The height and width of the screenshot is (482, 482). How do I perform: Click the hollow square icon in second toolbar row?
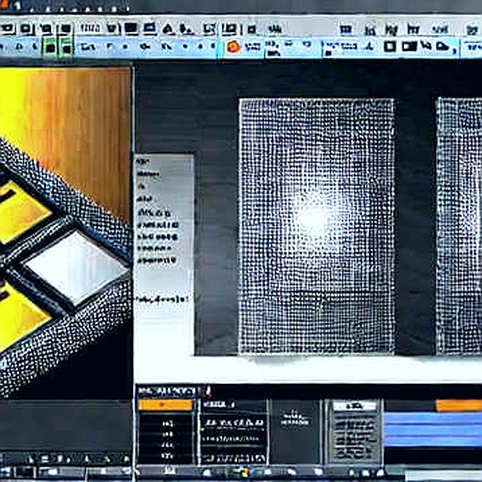[389, 46]
